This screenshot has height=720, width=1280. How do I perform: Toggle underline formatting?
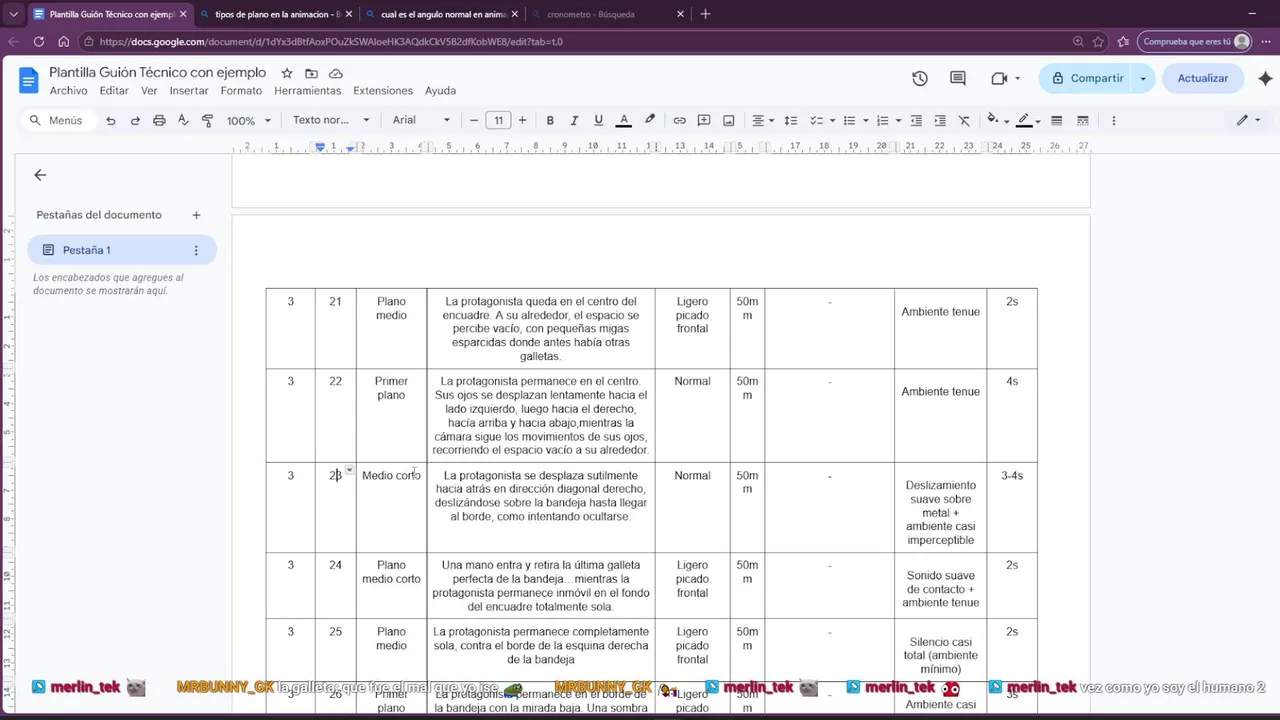tap(599, 120)
